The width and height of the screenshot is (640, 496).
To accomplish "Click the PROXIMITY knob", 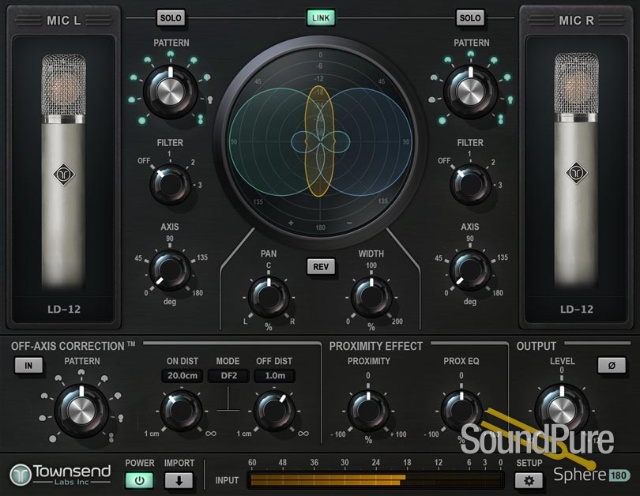I will (368, 411).
